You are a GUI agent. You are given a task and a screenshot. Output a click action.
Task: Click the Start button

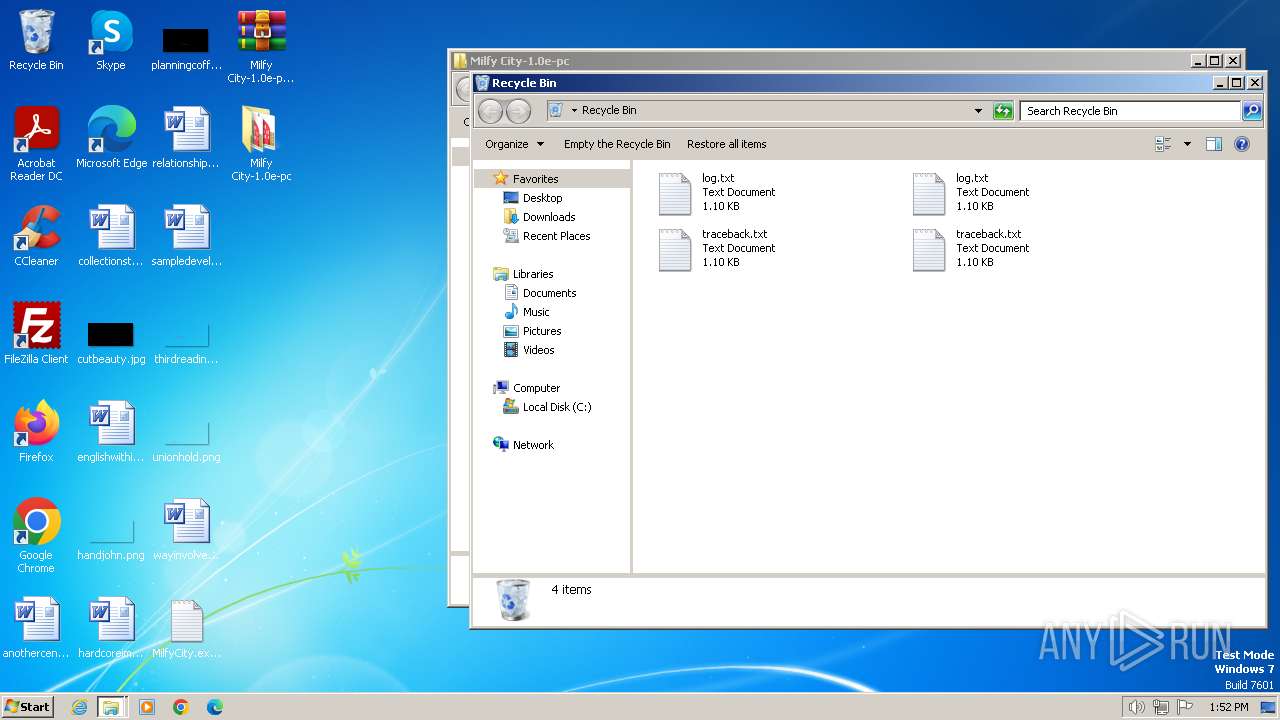coord(28,706)
